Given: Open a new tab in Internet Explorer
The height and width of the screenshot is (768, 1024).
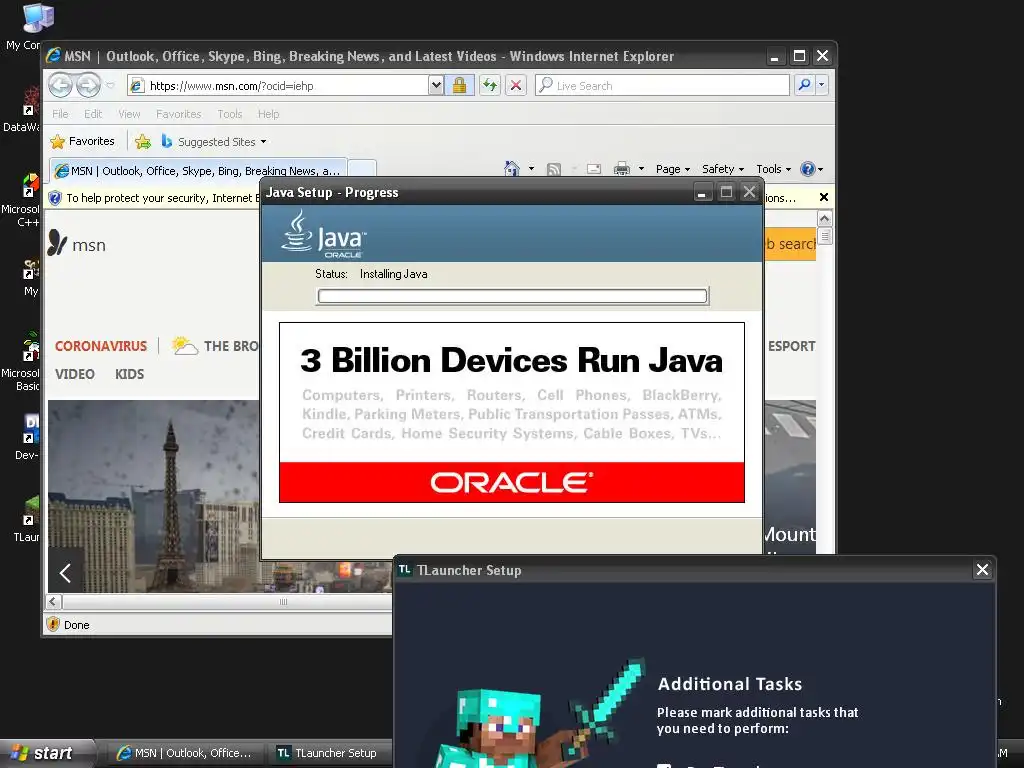Looking at the screenshot, I should tap(362, 169).
